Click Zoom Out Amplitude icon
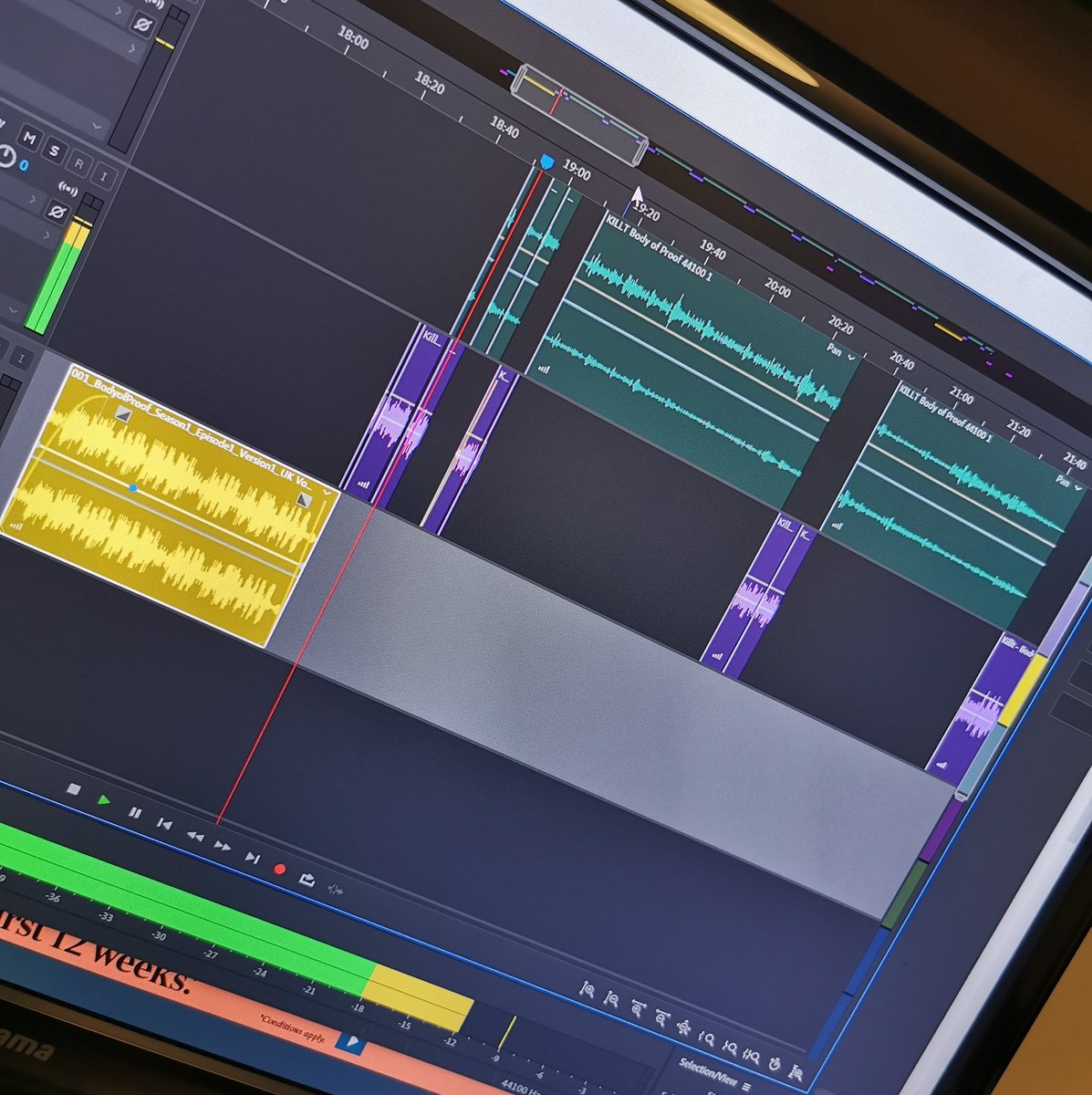The width and height of the screenshot is (1092, 1095). pos(612,999)
